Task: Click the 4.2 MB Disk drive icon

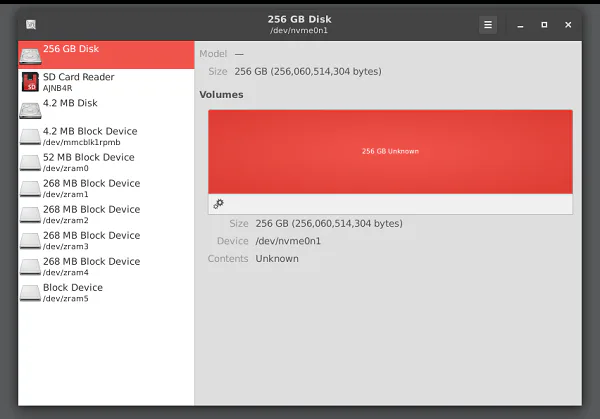Action: (x=30, y=110)
